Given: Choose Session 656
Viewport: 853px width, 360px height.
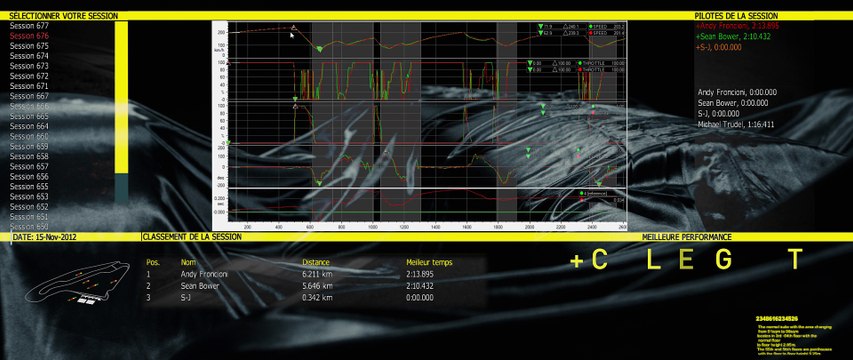Looking at the screenshot, I should click(29, 177).
